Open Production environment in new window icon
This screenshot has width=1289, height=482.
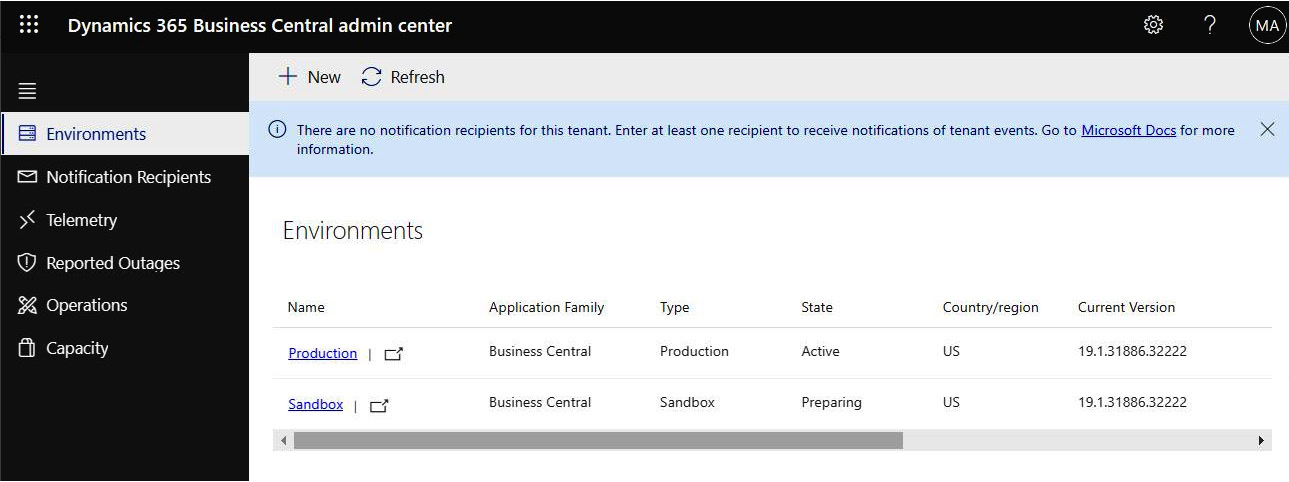click(x=393, y=353)
